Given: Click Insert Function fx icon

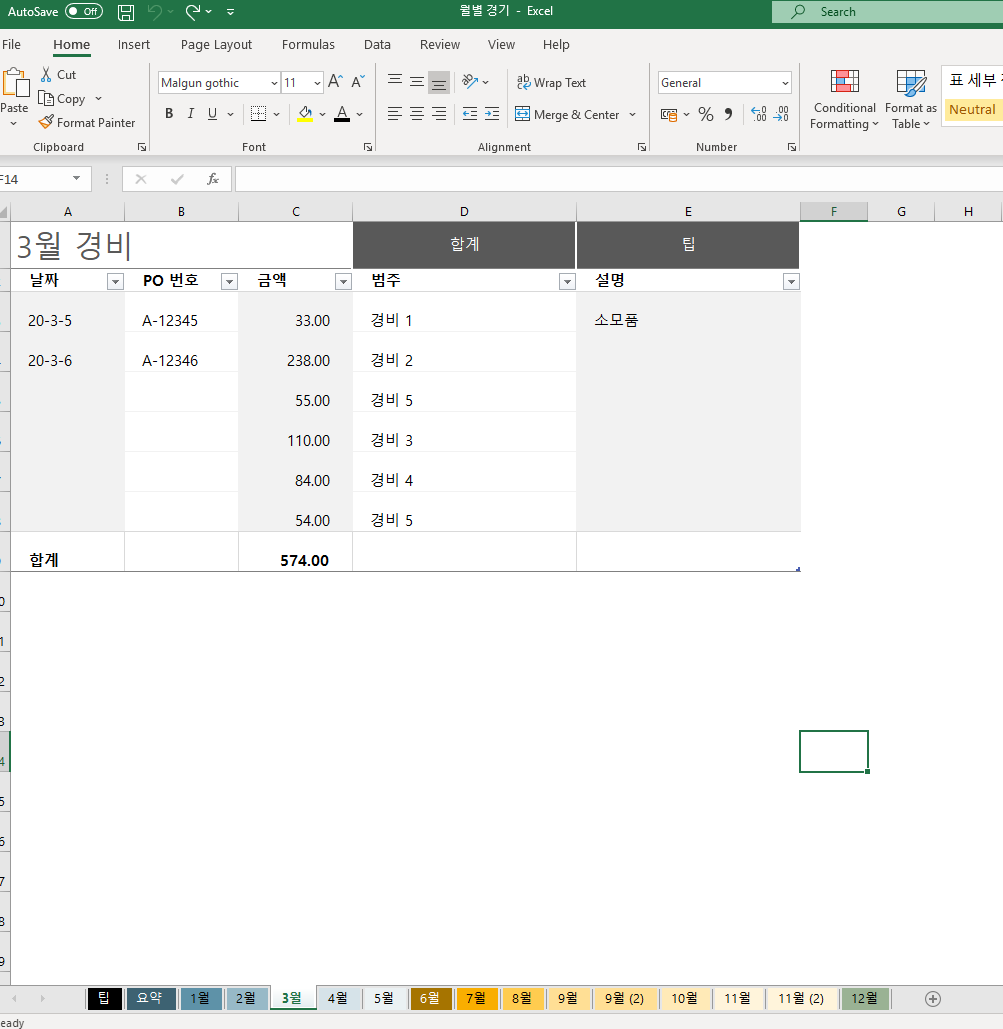Looking at the screenshot, I should pos(213,179).
